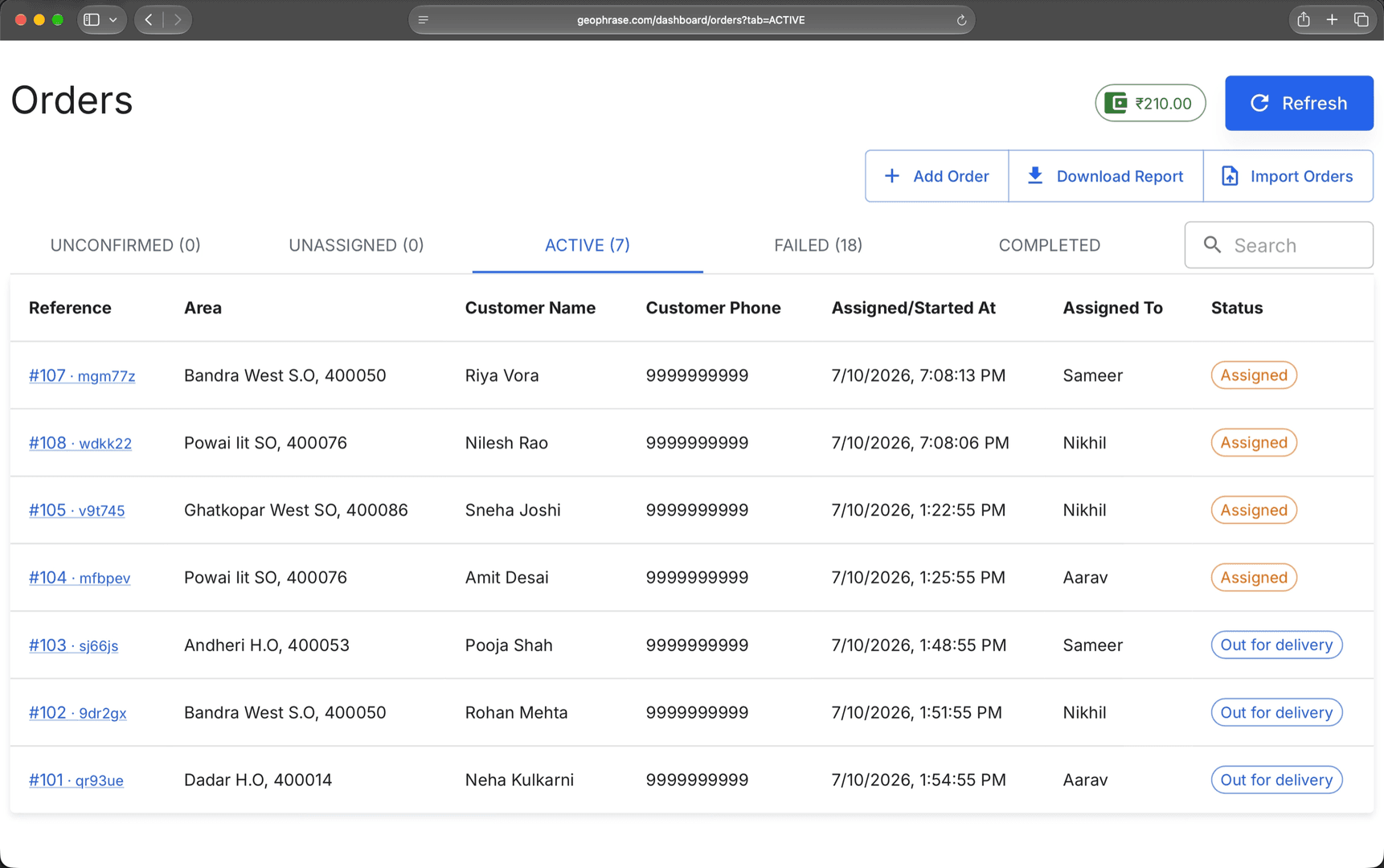Go back with the browser back arrow
The image size is (1384, 868).
[x=149, y=20]
